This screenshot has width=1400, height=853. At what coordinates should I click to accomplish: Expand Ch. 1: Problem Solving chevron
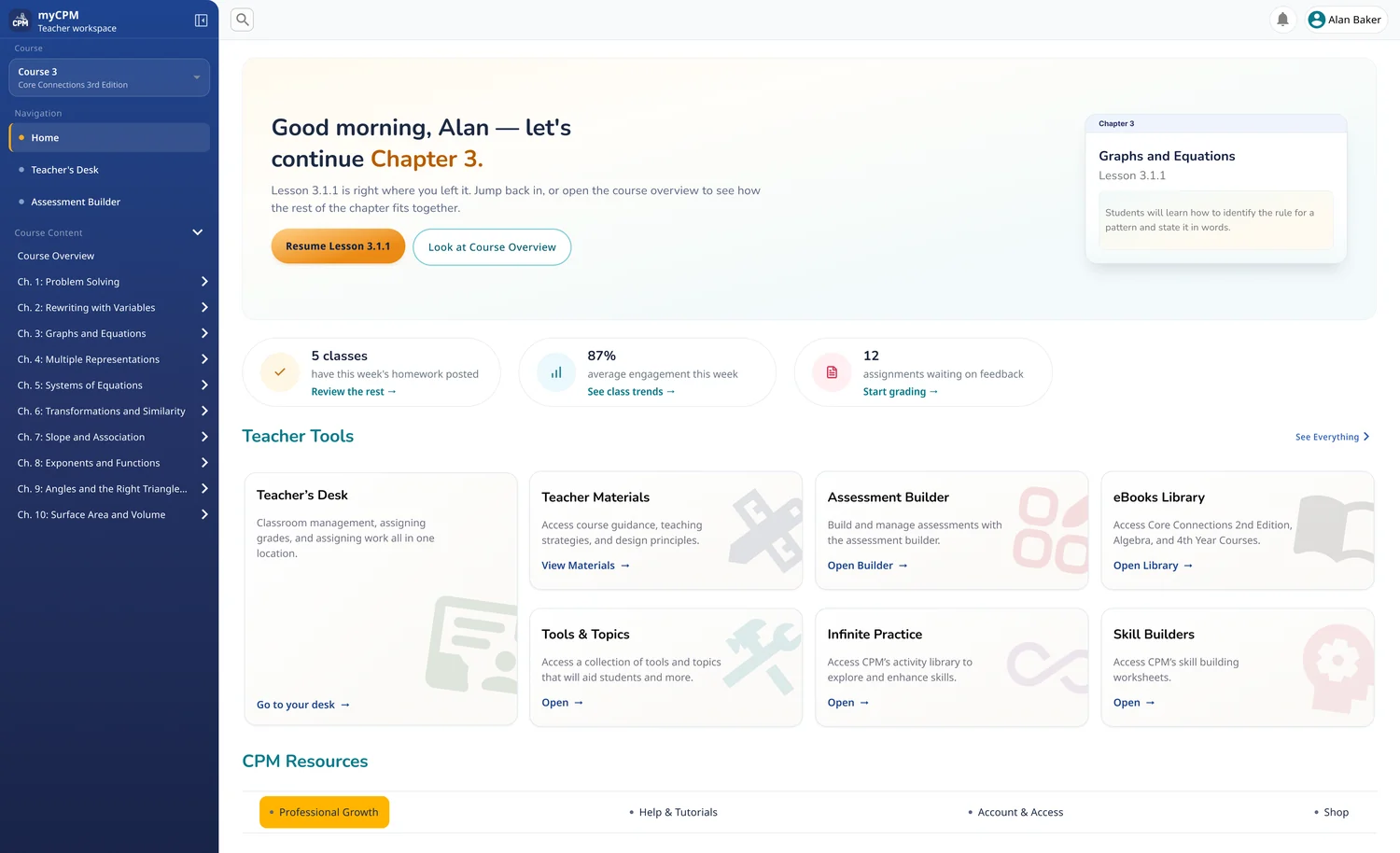[204, 282]
